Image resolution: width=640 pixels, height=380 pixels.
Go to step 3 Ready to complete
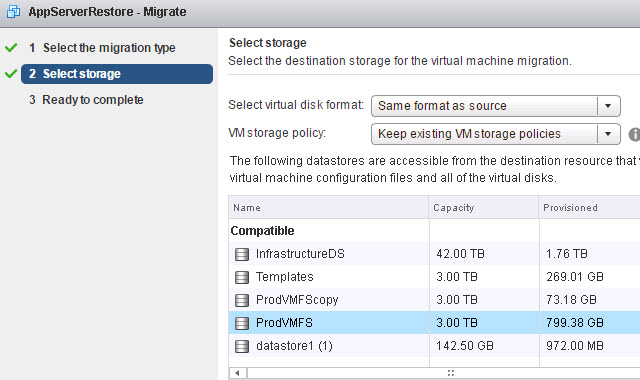[86, 100]
